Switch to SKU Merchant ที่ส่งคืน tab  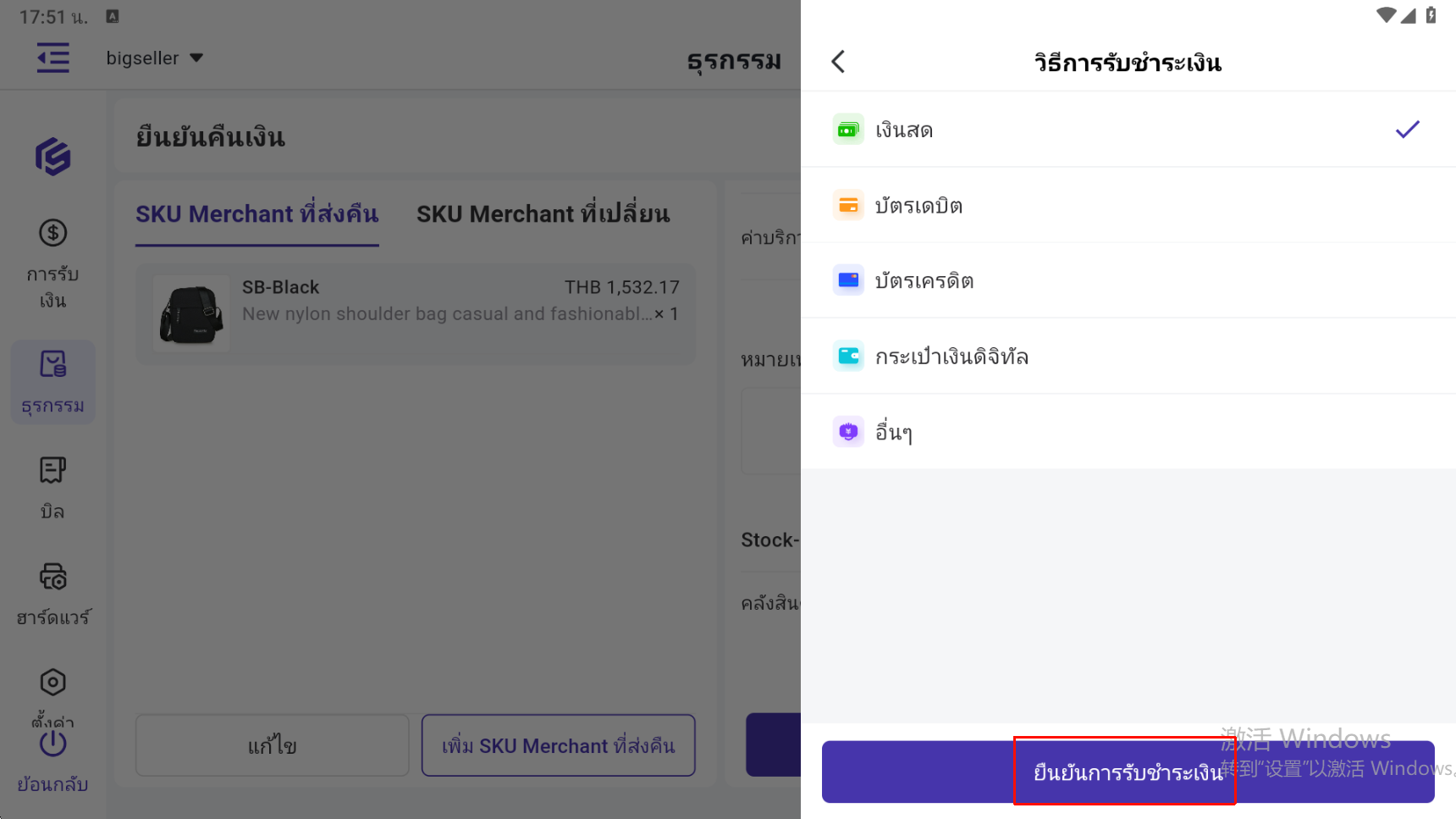pos(256,214)
